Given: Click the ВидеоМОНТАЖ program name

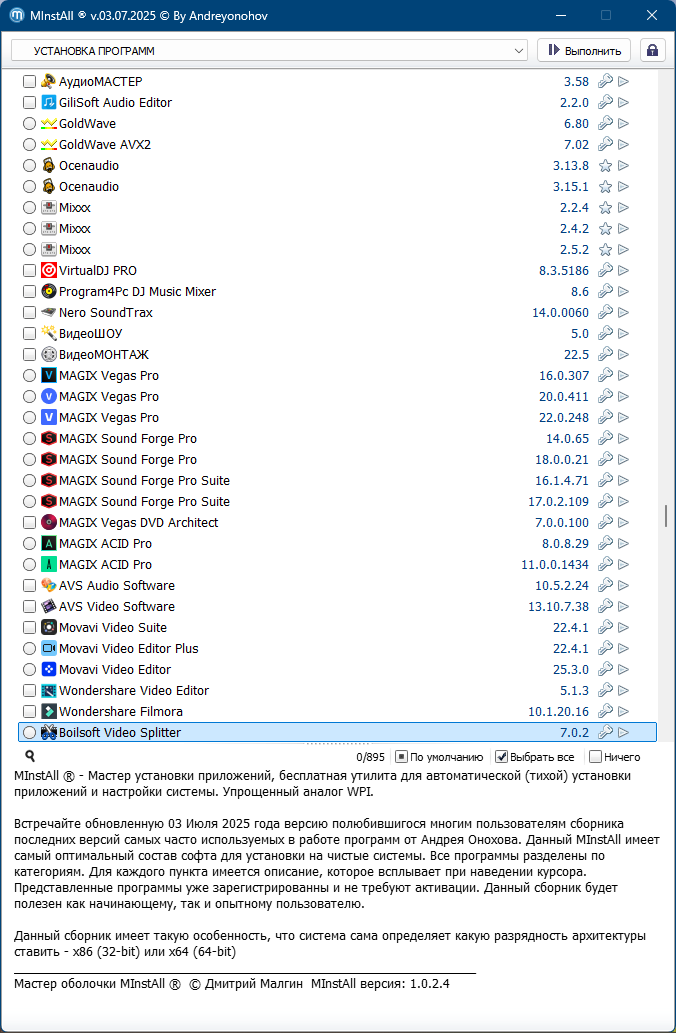Looking at the screenshot, I should click(x=104, y=354).
